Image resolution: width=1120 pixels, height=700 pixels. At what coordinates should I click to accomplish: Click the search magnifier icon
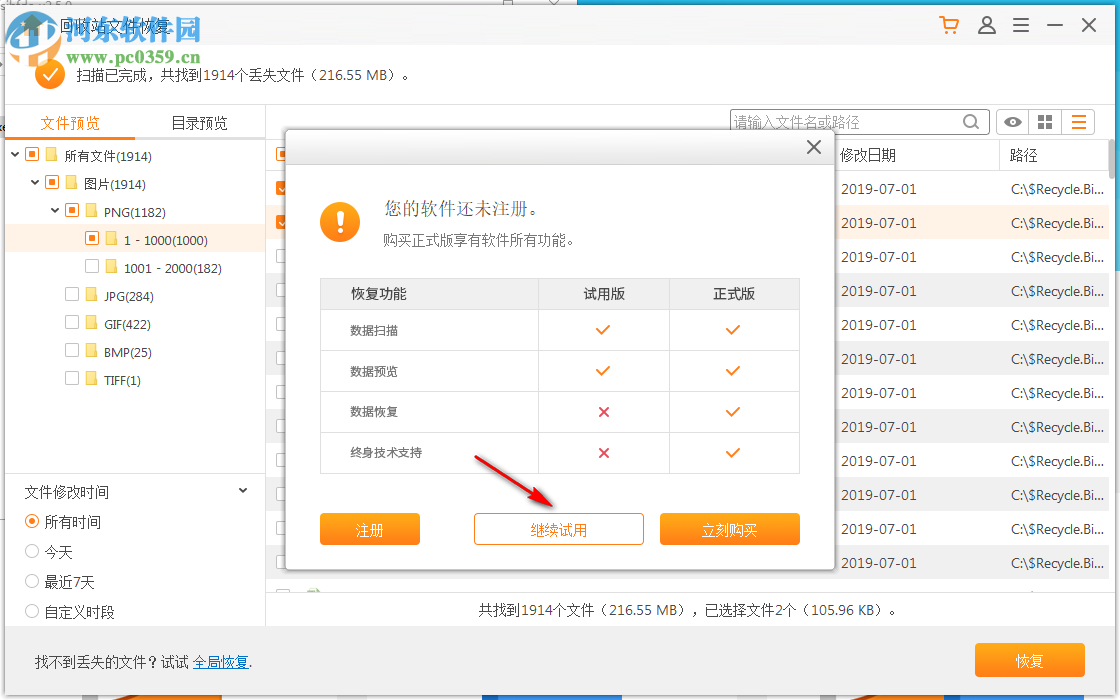coord(970,121)
